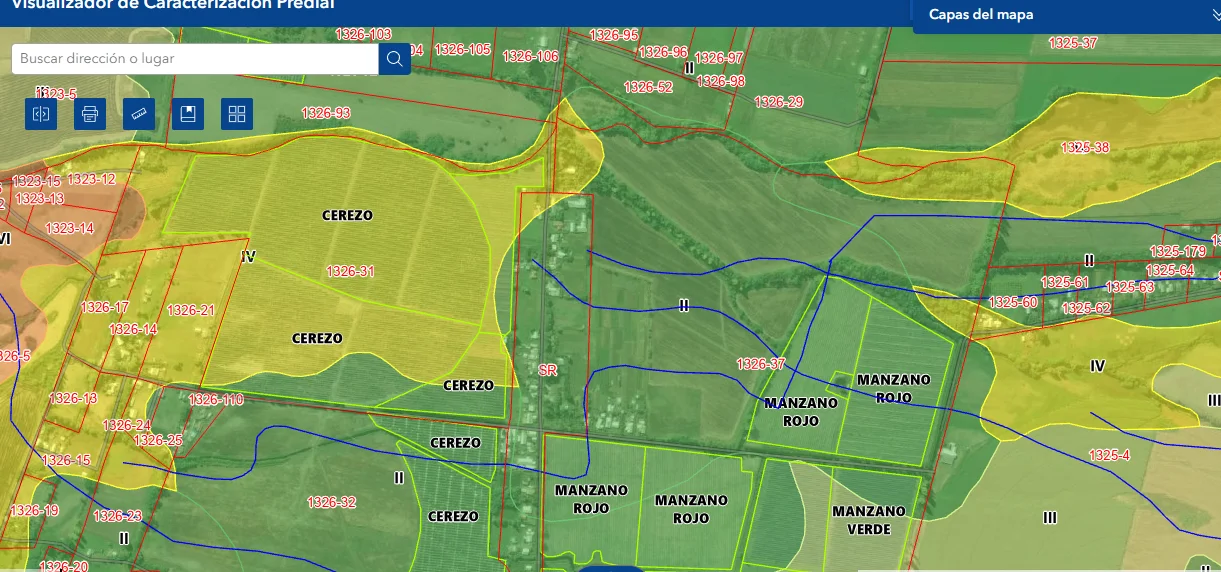Focus the 'Buscar dirección o lugar' field
The width and height of the screenshot is (1221, 572).
(195, 59)
